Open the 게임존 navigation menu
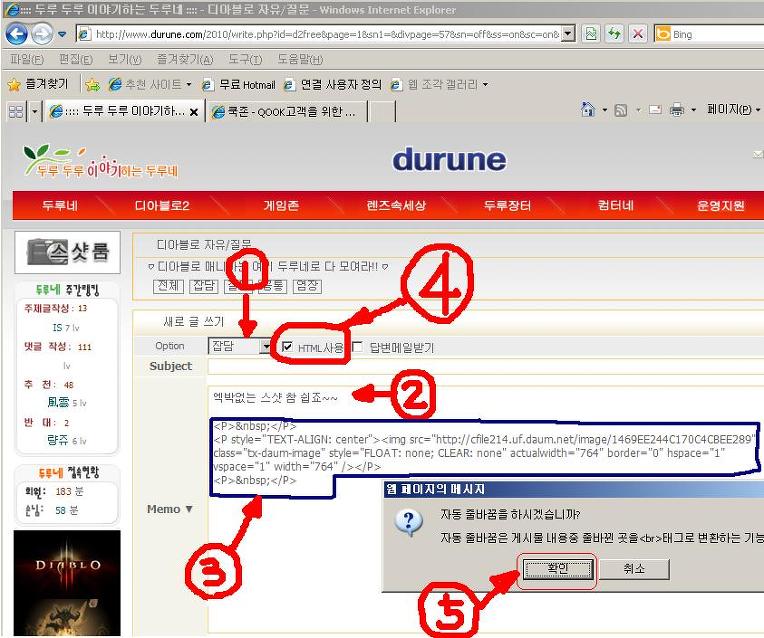Image resolution: width=764 pixels, height=638 pixels. click(281, 205)
